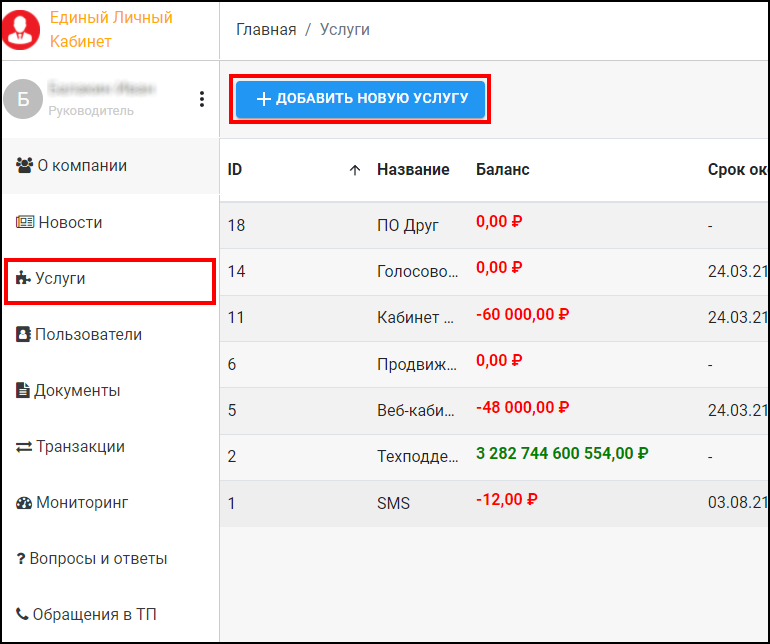Click the О компании people icon

click(25, 166)
